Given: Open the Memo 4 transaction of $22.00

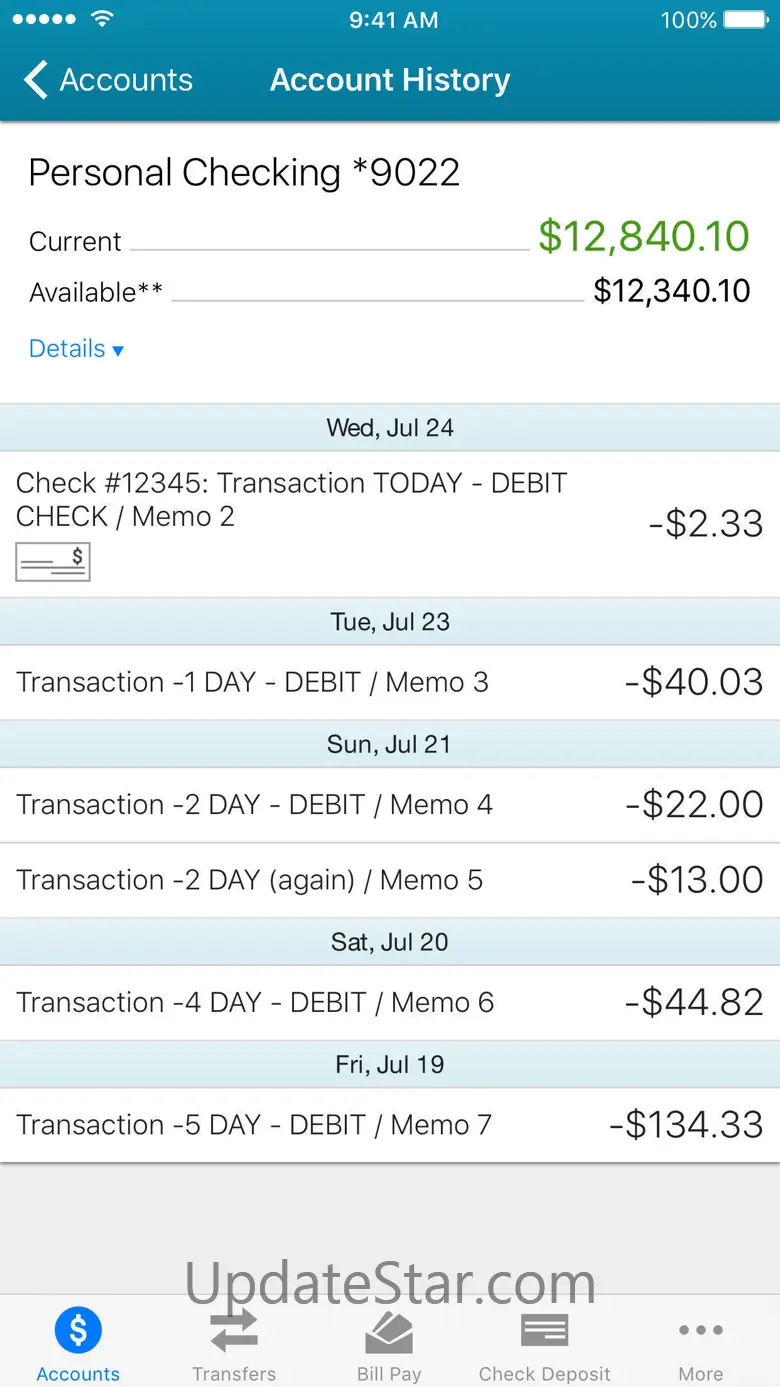Looking at the screenshot, I should coord(390,805).
